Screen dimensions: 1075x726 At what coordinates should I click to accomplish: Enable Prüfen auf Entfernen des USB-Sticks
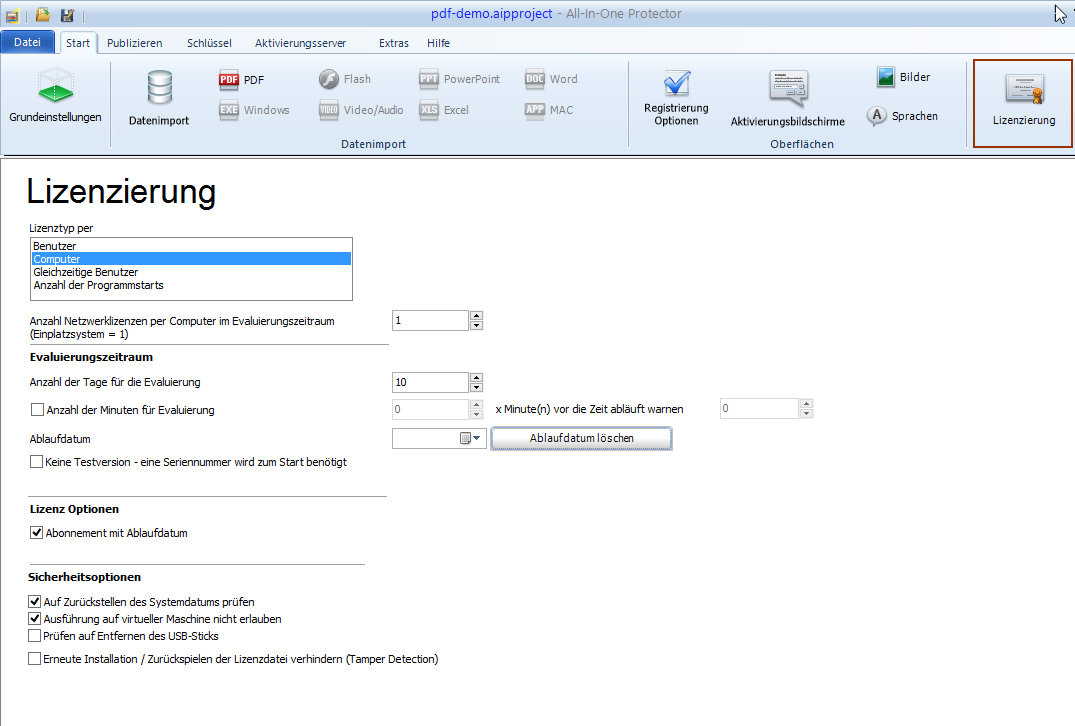coord(35,636)
